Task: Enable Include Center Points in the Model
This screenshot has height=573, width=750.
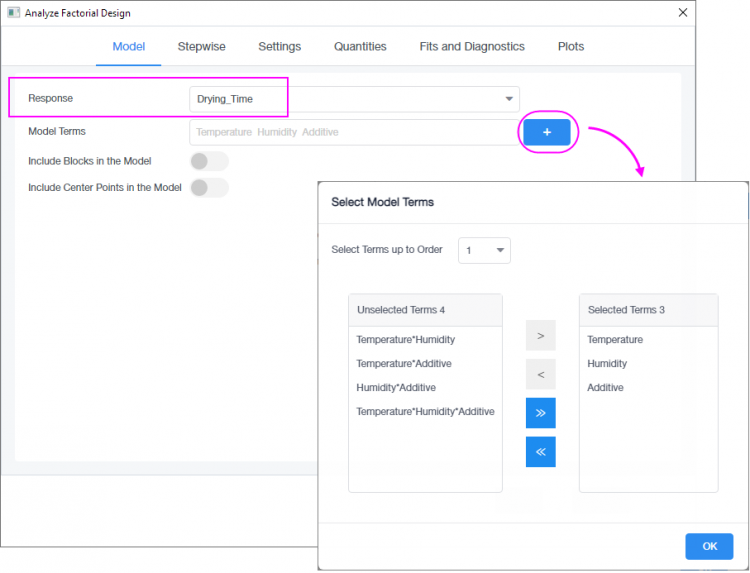Action: click(x=208, y=187)
